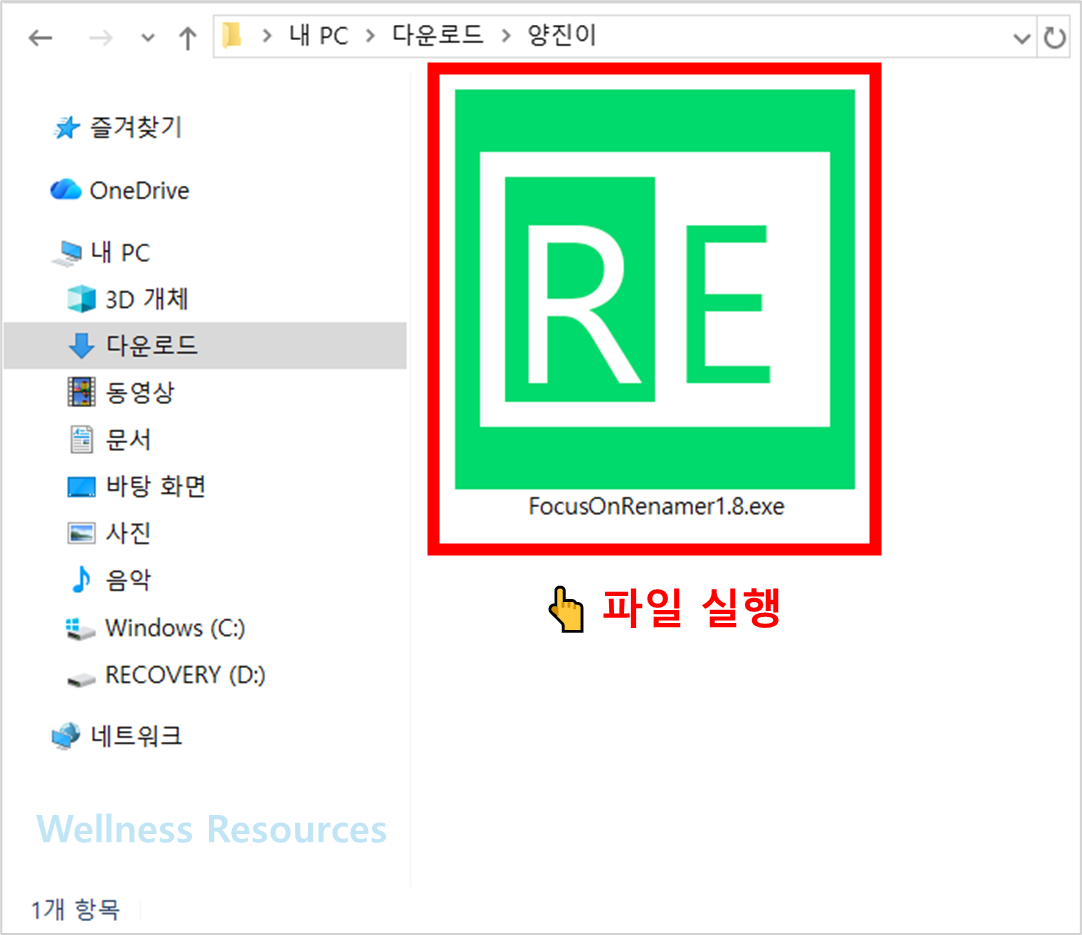The width and height of the screenshot is (1082, 935).
Task: Open 바탕 화면 folder
Action: click(155, 486)
